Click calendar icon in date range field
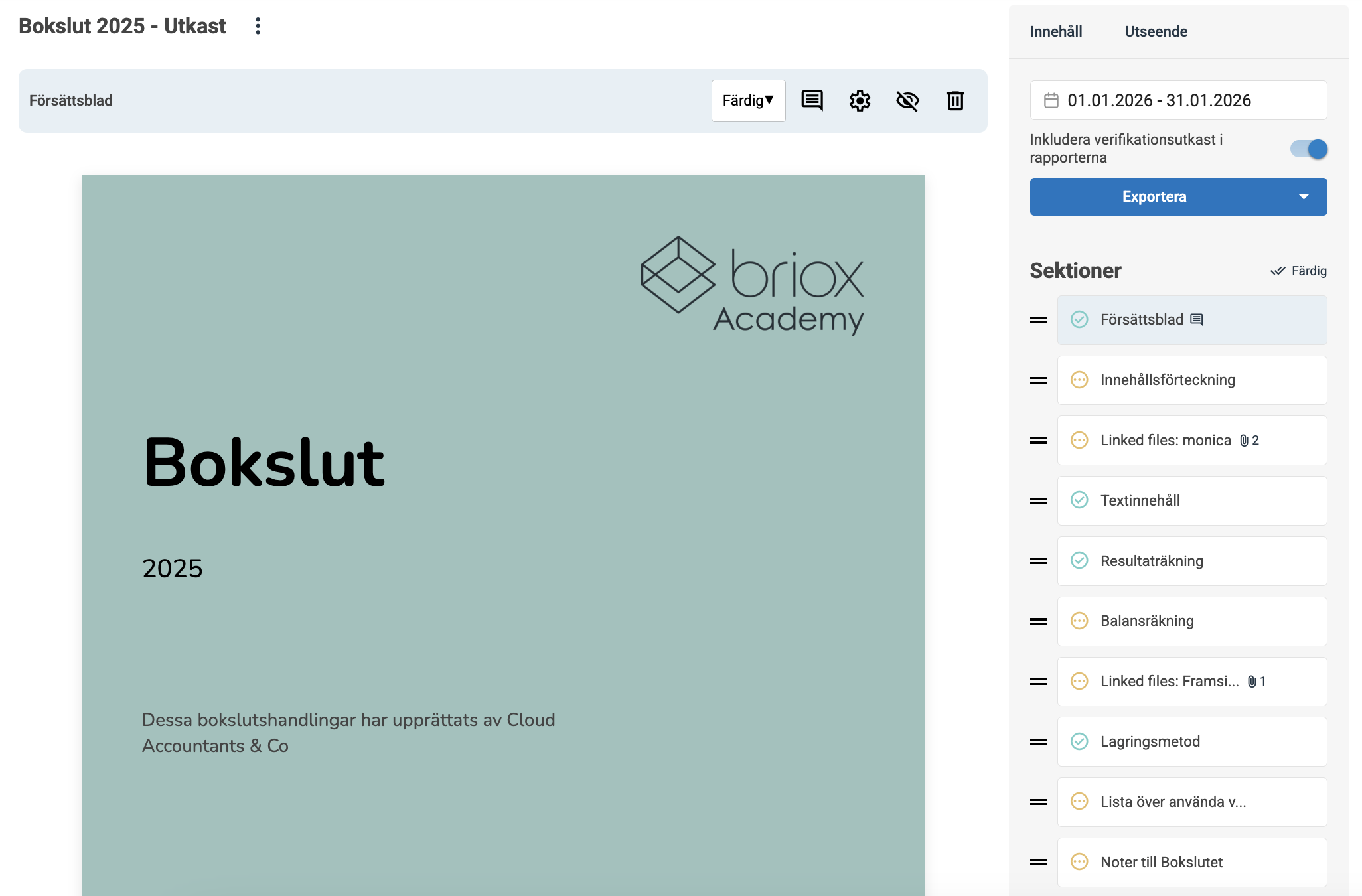Screen dimensions: 1362x896 click(1051, 100)
